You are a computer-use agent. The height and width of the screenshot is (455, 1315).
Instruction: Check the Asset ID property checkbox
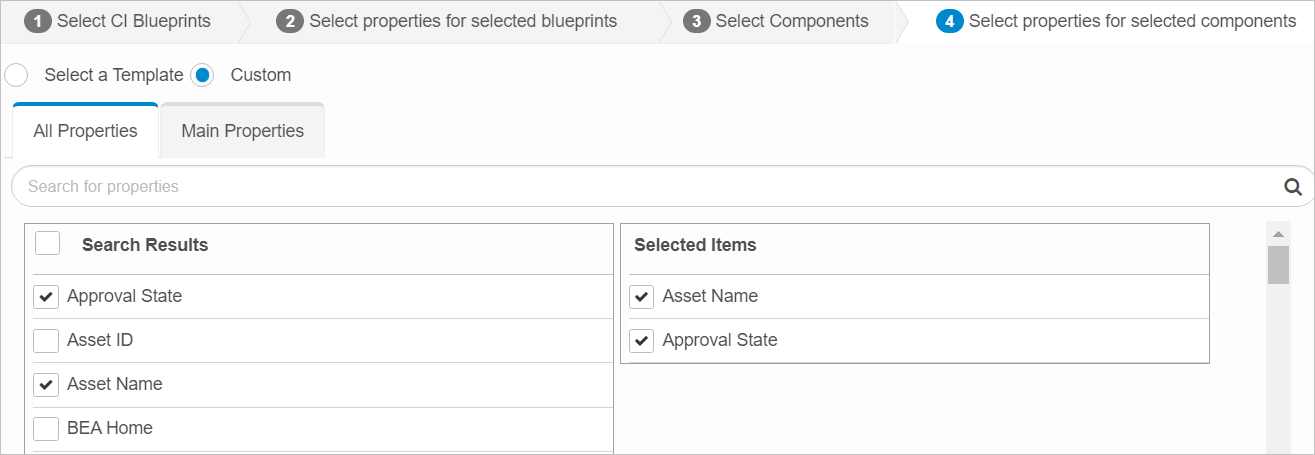[x=46, y=341]
